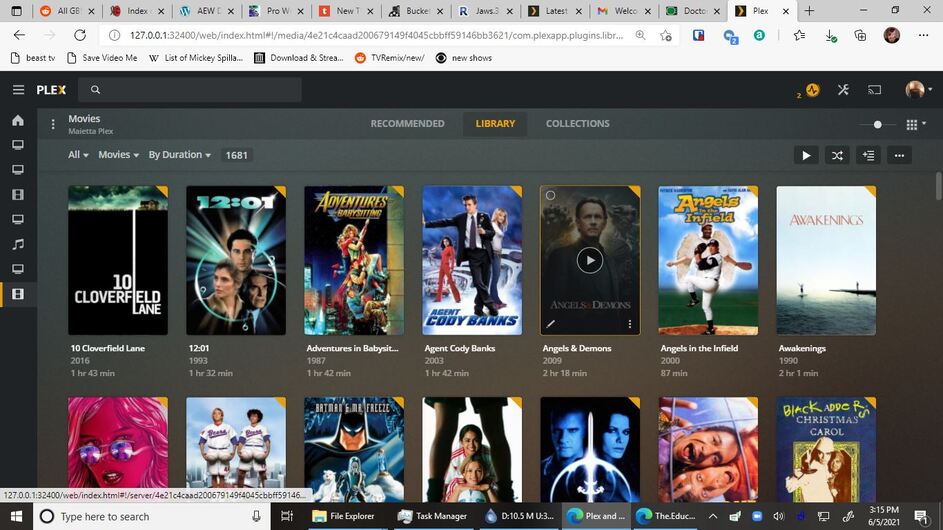Open browser Collections icon
Viewport: 943px width, 530px height.
pyautogui.click(x=861, y=35)
